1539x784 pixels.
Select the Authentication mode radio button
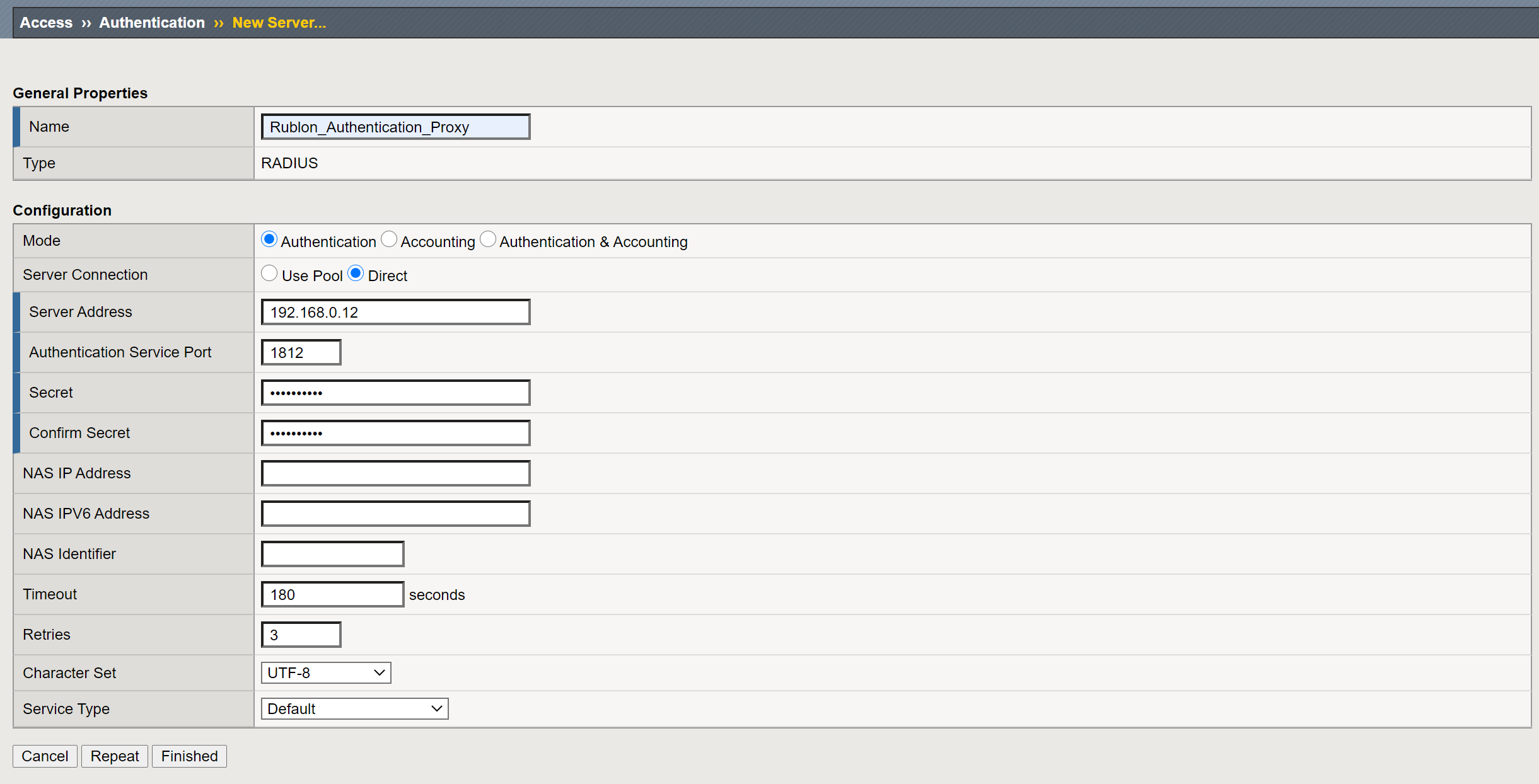point(269,239)
